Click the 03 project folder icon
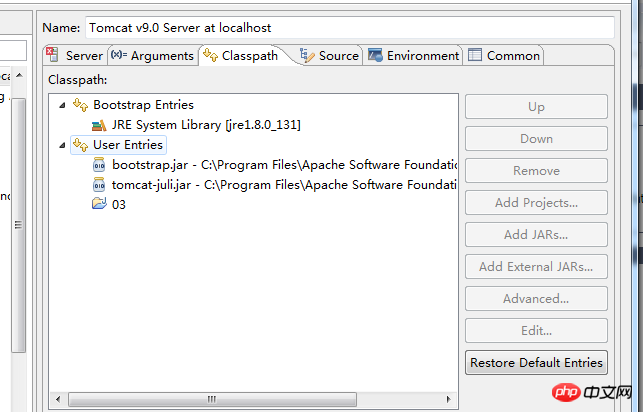 click(99, 204)
